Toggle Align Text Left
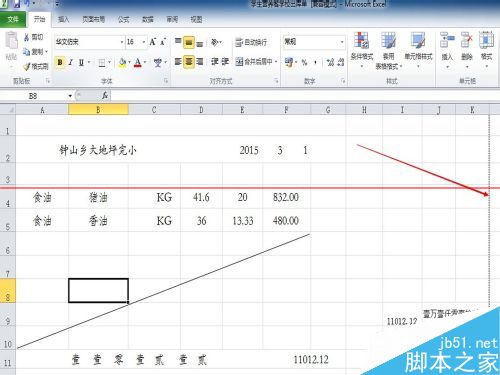Screen dimensions: 500x375 point(178,62)
